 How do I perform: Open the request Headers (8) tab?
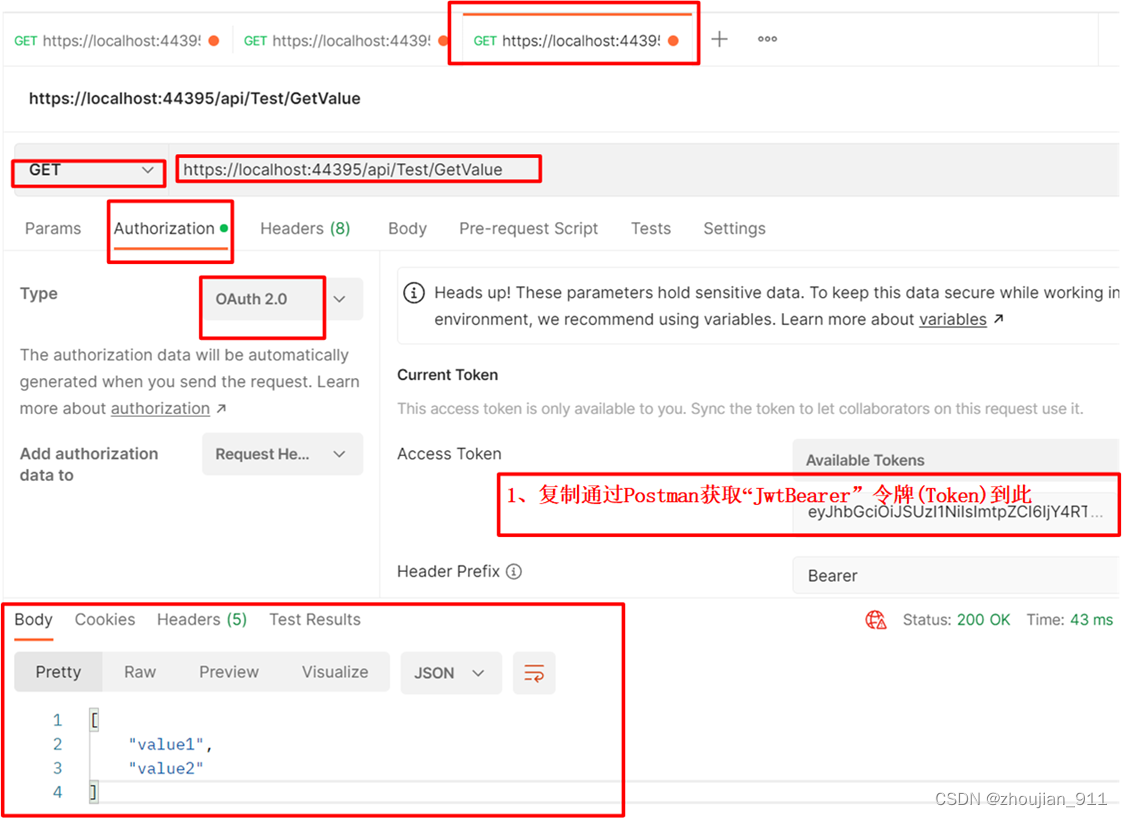click(x=305, y=228)
